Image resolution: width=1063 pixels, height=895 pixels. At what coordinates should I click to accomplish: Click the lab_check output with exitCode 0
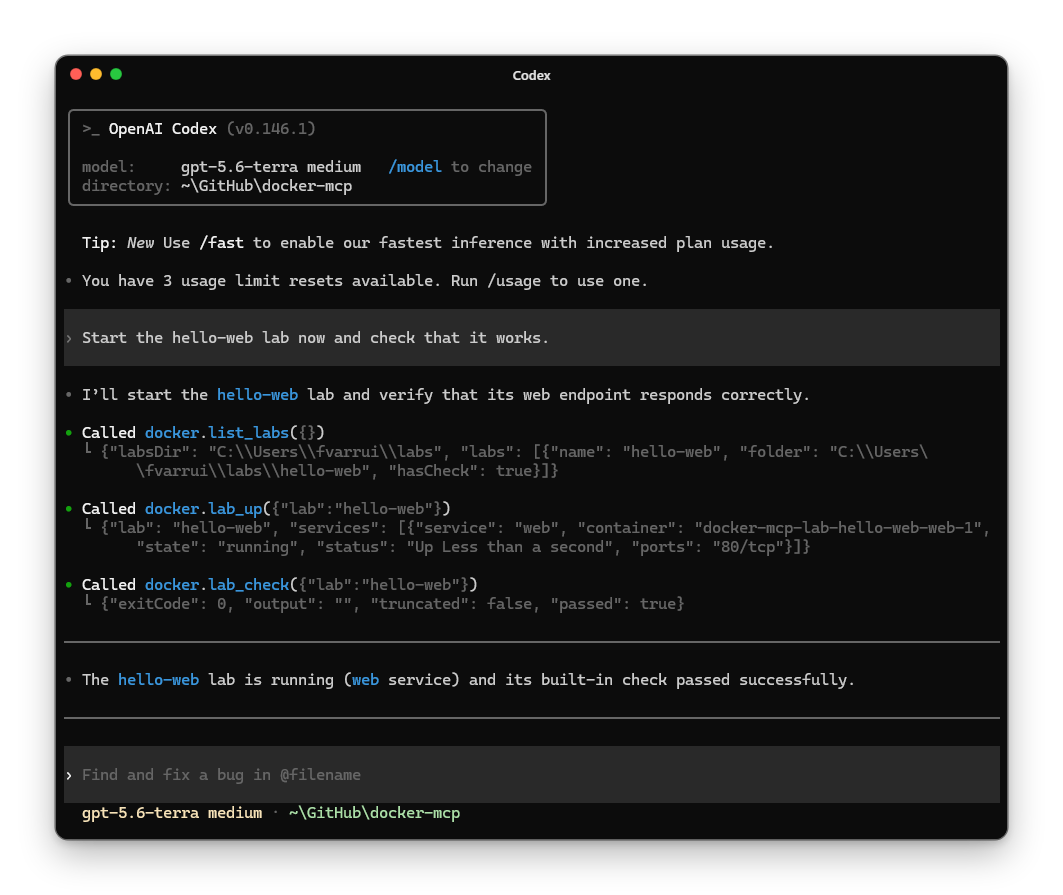(x=392, y=603)
